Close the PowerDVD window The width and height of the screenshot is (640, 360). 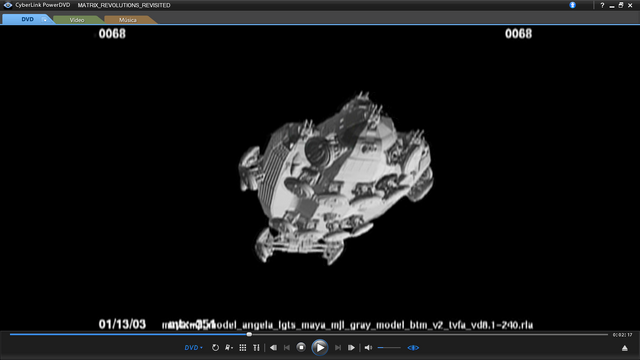630,5
